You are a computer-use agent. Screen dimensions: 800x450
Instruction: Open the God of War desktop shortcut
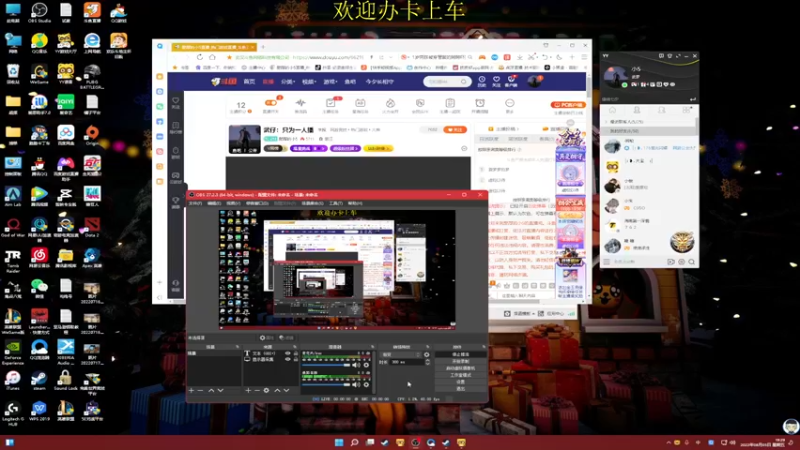tap(13, 227)
